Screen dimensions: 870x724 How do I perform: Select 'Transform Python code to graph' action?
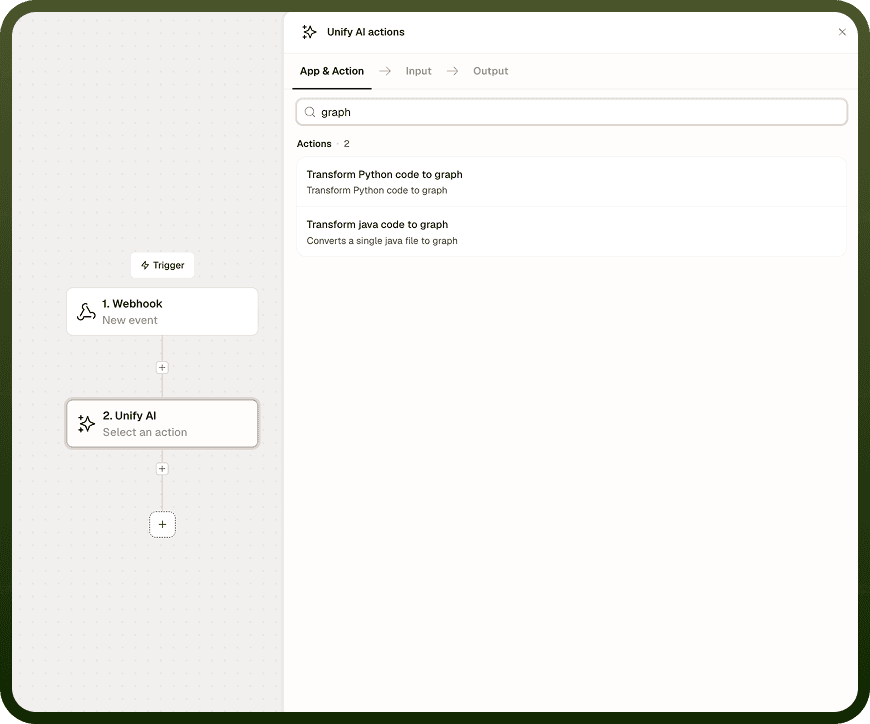(x=571, y=182)
